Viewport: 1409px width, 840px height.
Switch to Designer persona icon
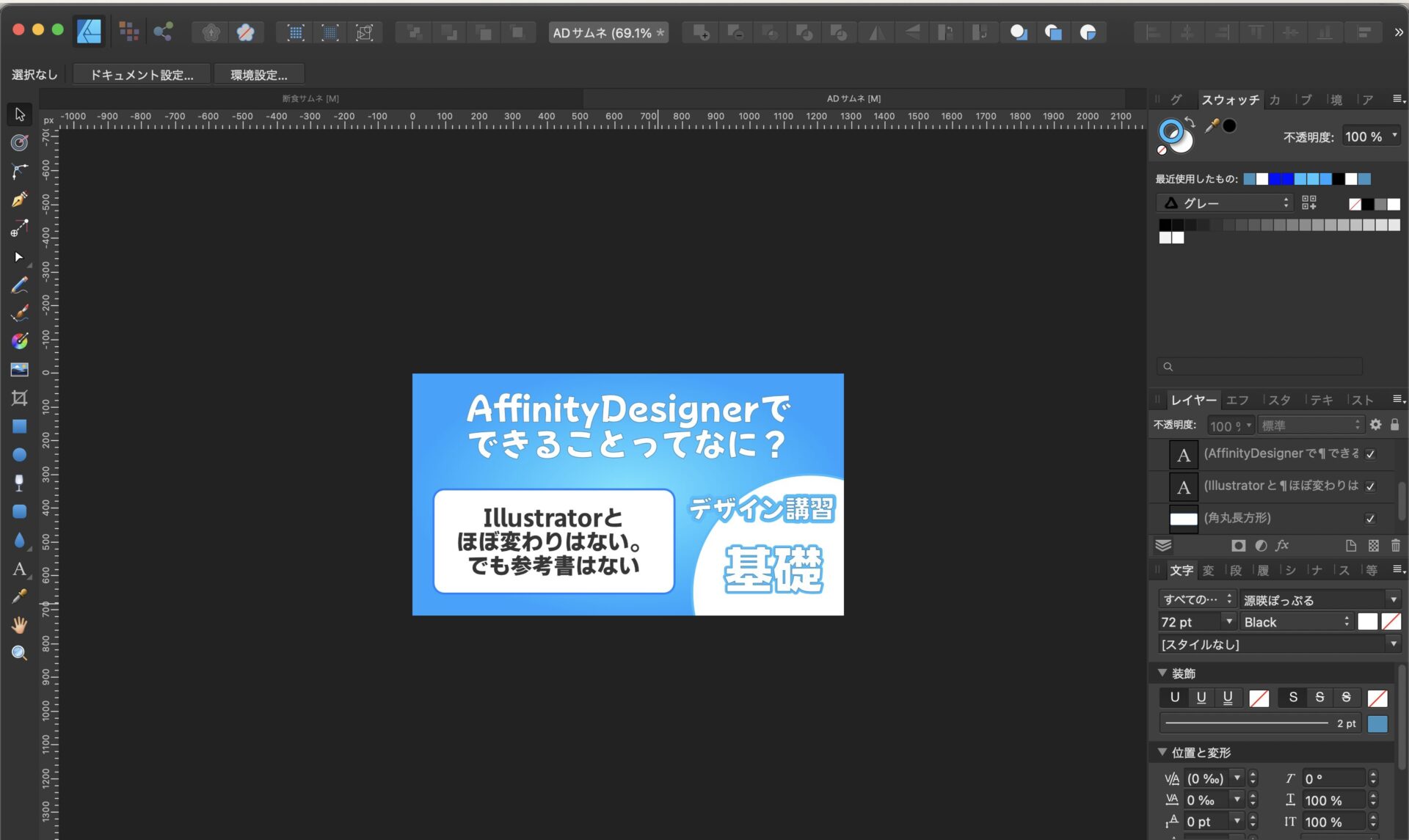pos(89,32)
